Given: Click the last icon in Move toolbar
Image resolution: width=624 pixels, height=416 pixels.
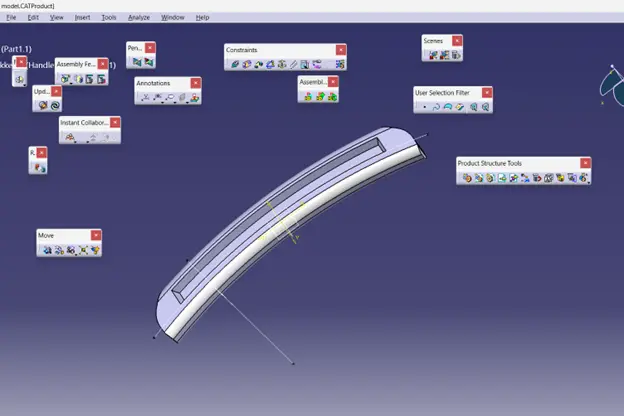Looking at the screenshot, I should [95, 250].
